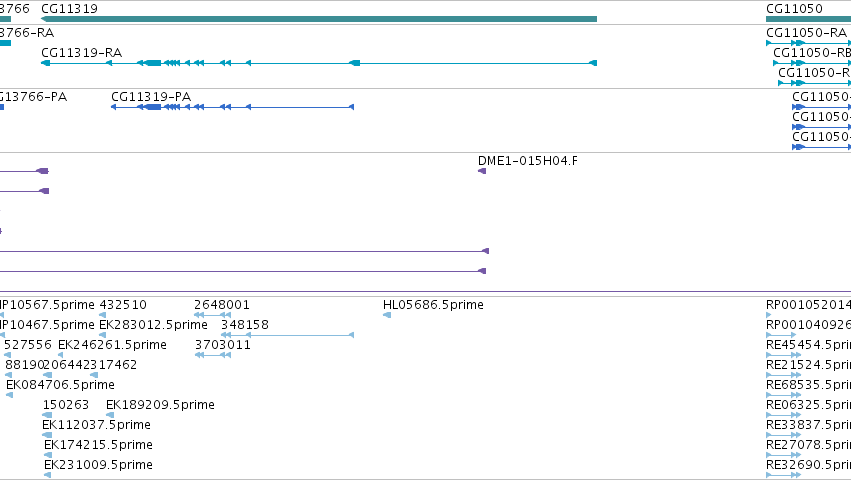Click the EK231009.5prime EST label
This screenshot has height=480, width=851.
98,465
